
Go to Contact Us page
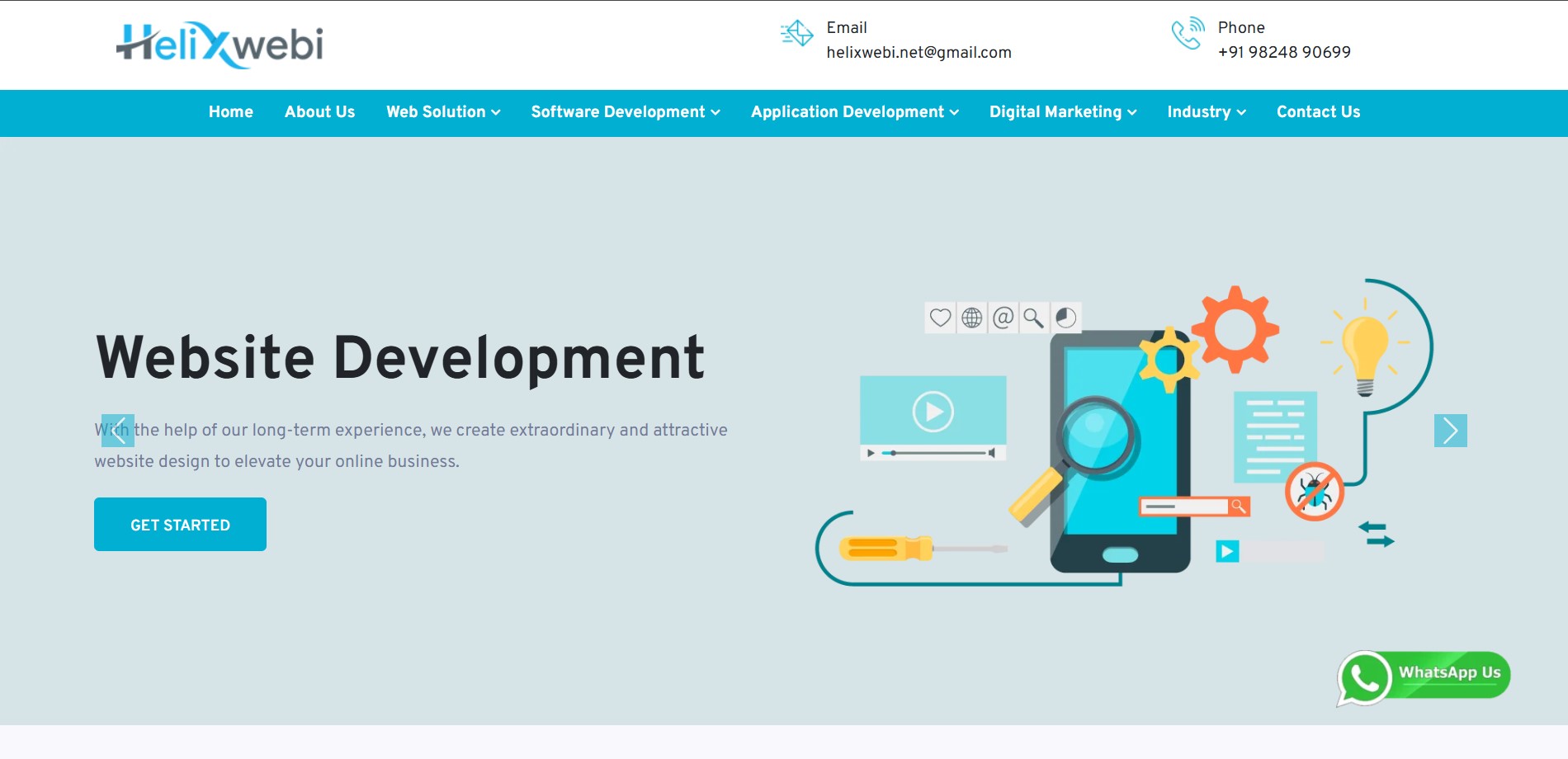click(1318, 112)
